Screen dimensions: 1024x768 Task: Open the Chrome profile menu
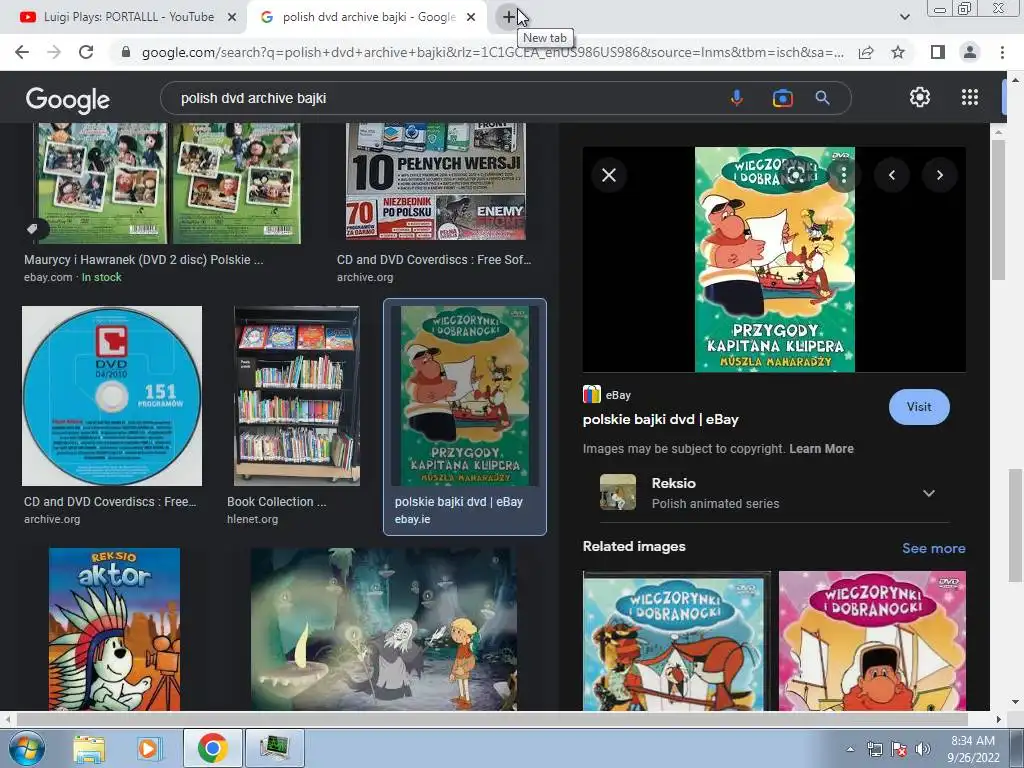coord(970,52)
